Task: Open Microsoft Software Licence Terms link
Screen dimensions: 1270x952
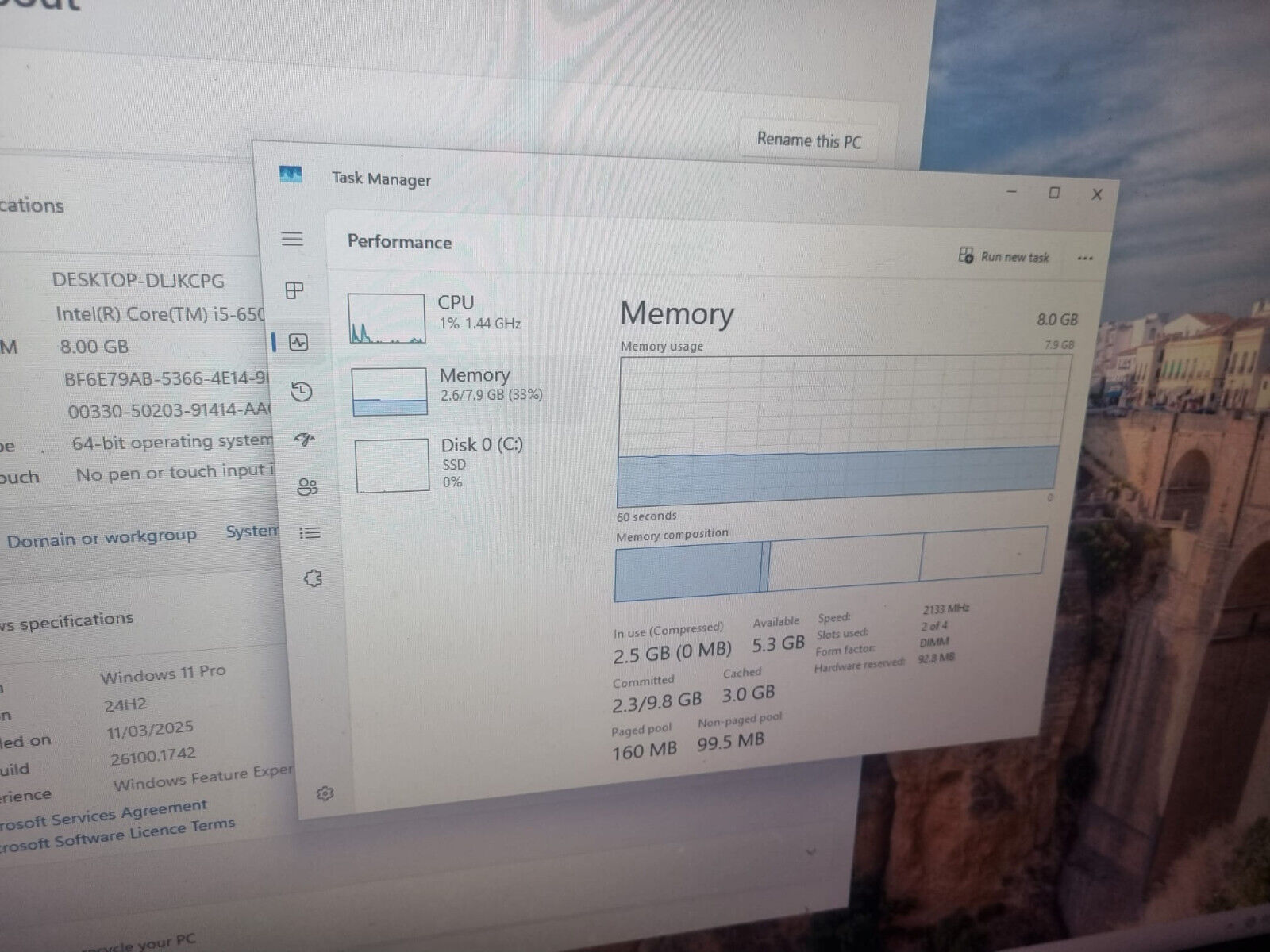Action: (117, 835)
